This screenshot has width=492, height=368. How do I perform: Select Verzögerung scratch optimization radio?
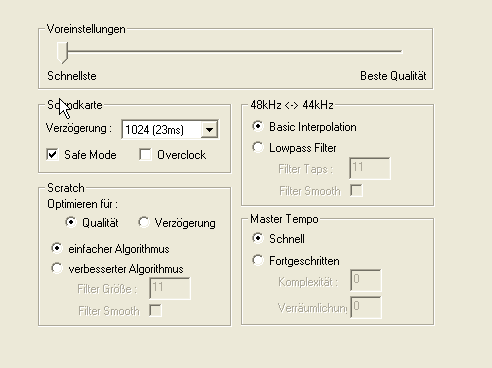pyautogui.click(x=144, y=222)
